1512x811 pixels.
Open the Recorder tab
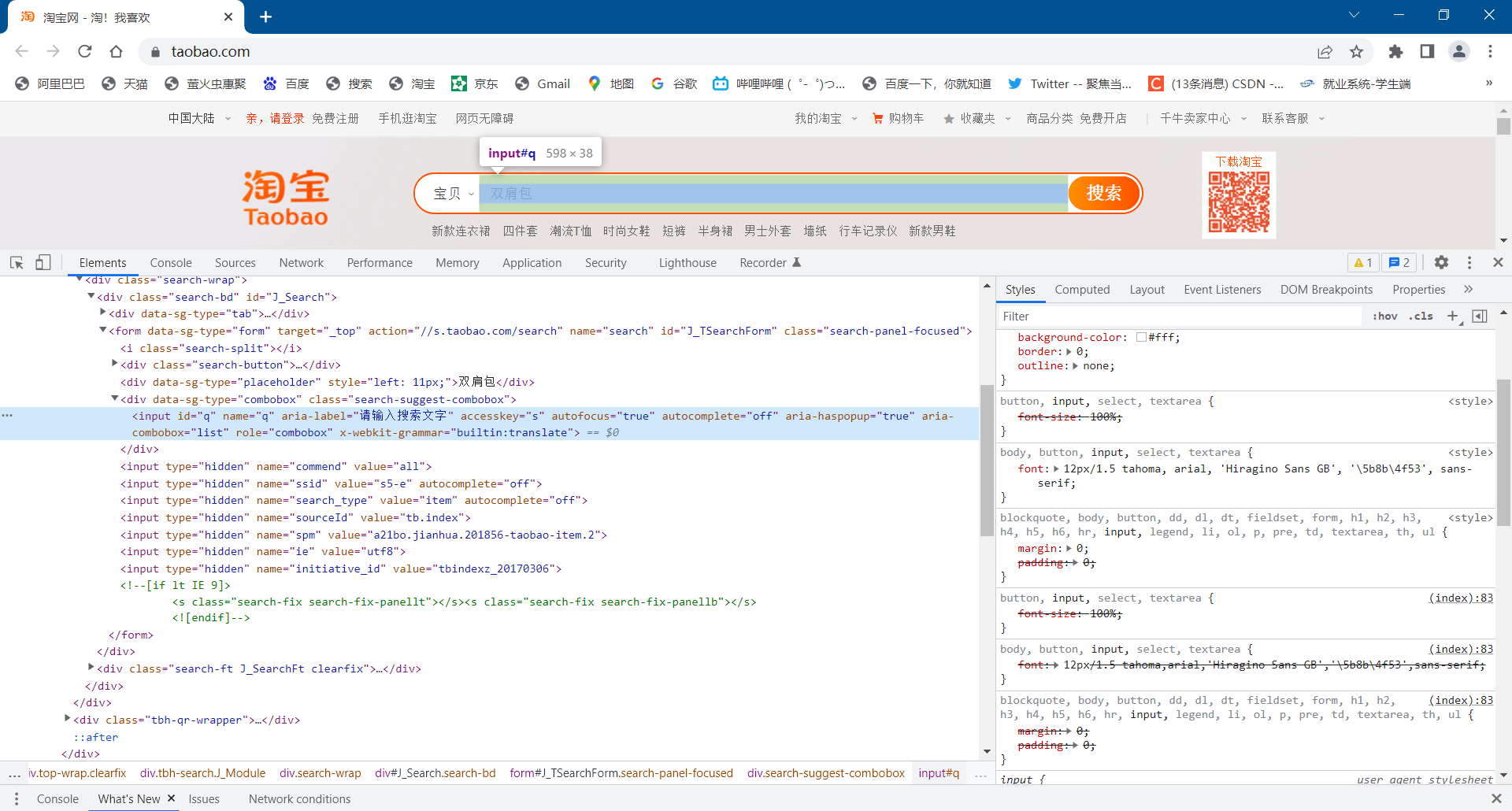(x=769, y=263)
